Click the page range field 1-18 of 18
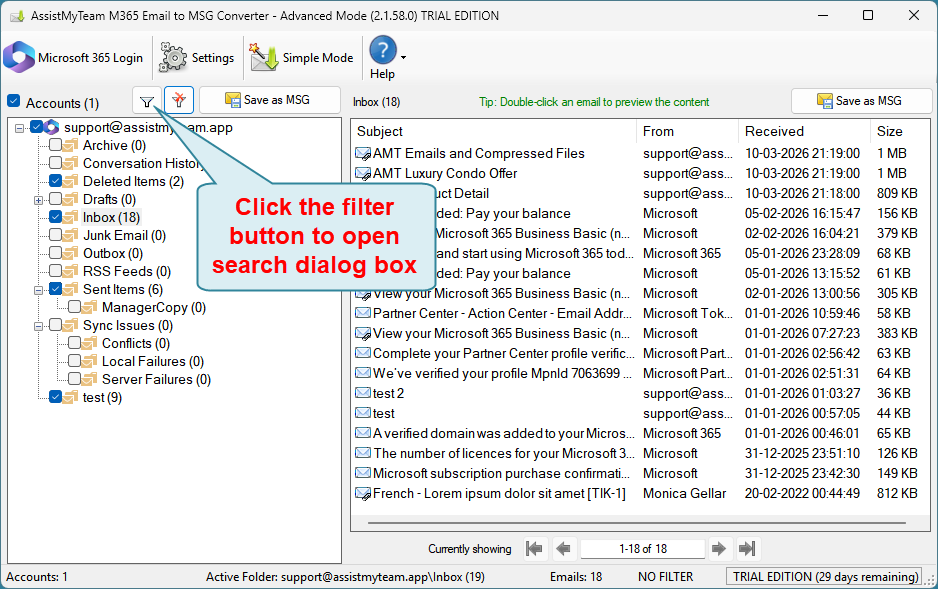The height and width of the screenshot is (589, 938). tap(642, 548)
